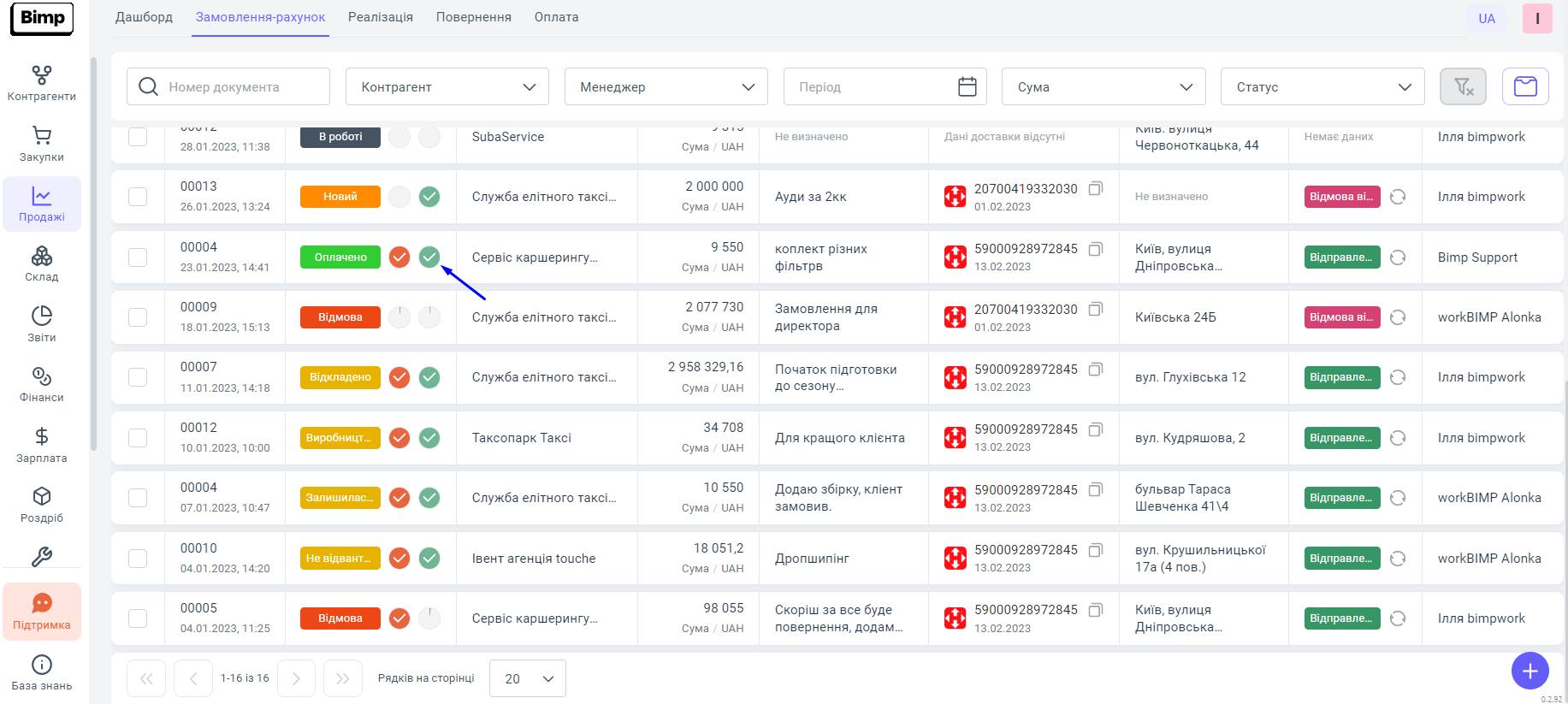Open Закупки cart icon in sidebar
The image size is (1568, 704).
click(x=41, y=144)
